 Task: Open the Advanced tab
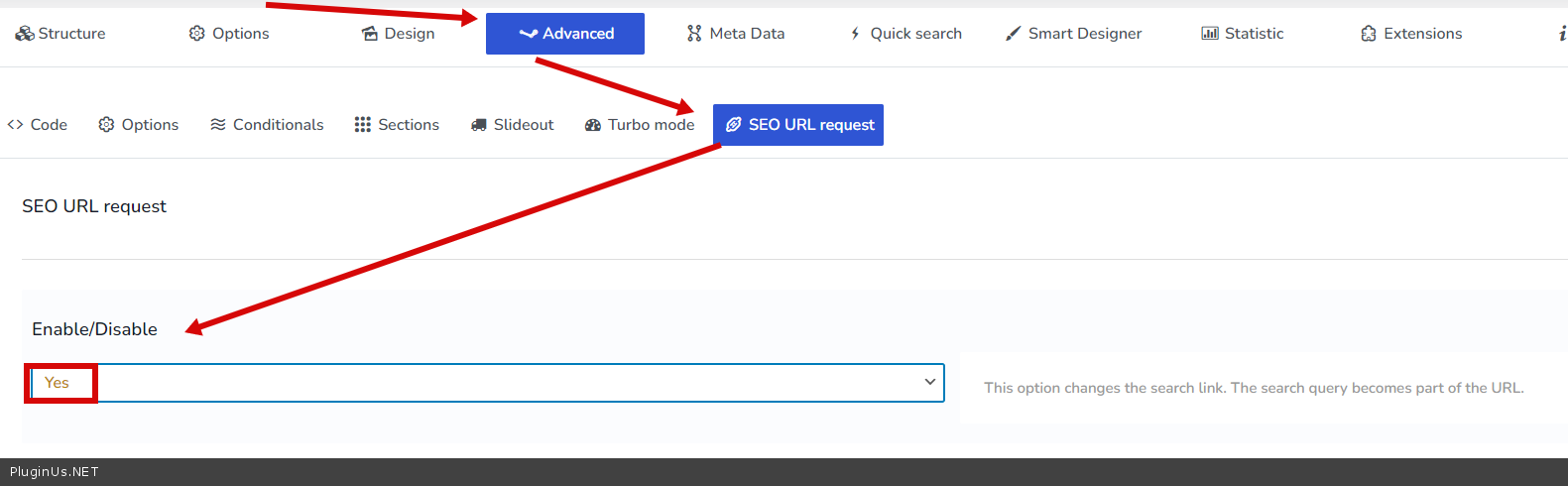tap(565, 34)
